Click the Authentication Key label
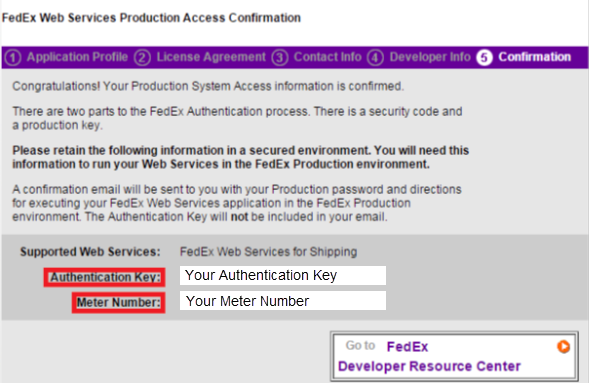 pos(105,277)
